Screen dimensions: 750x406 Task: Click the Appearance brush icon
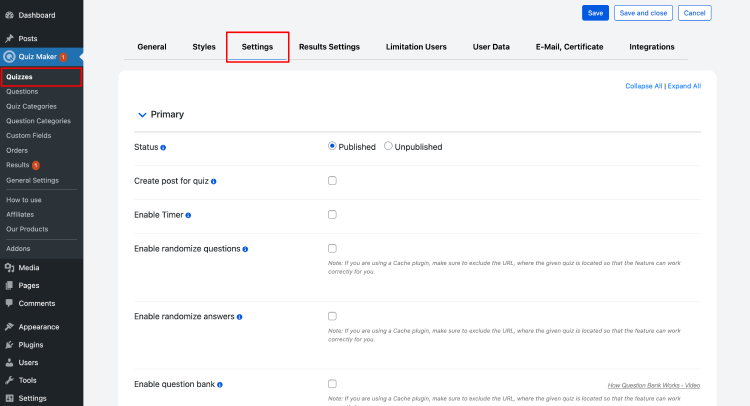(9, 327)
